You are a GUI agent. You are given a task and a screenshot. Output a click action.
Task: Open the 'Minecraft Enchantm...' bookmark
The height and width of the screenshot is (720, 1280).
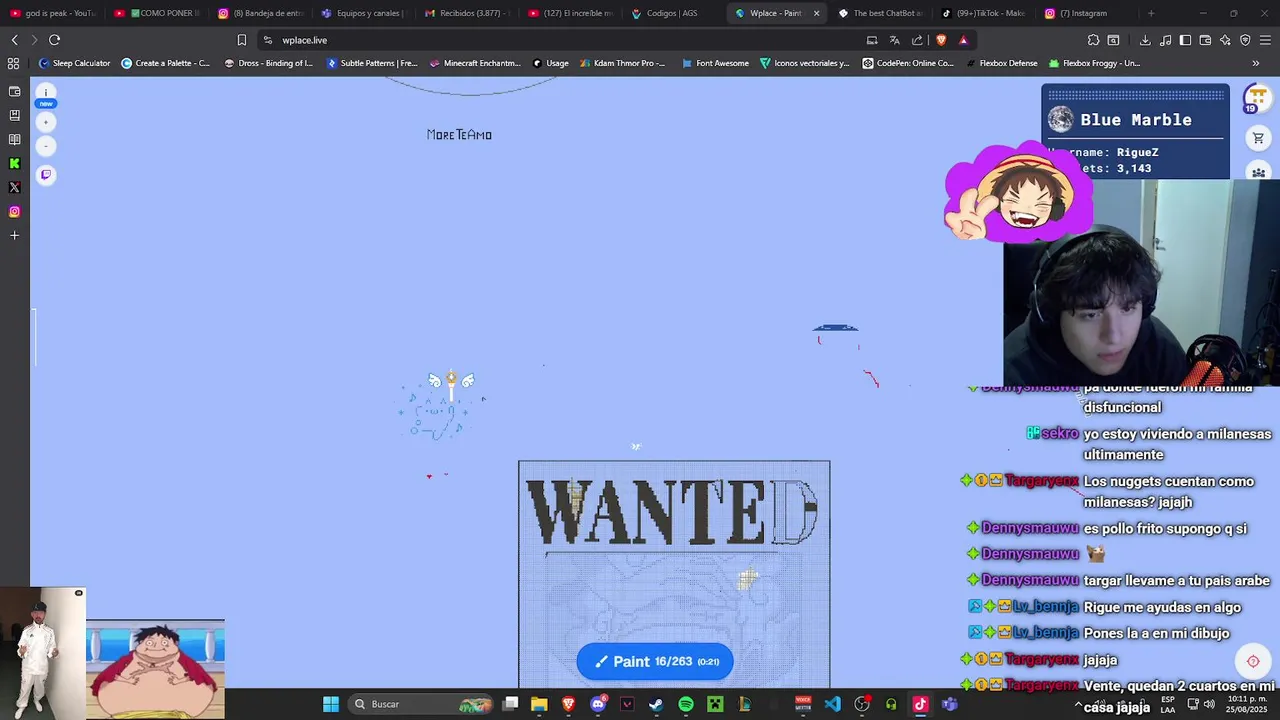[x=475, y=63]
